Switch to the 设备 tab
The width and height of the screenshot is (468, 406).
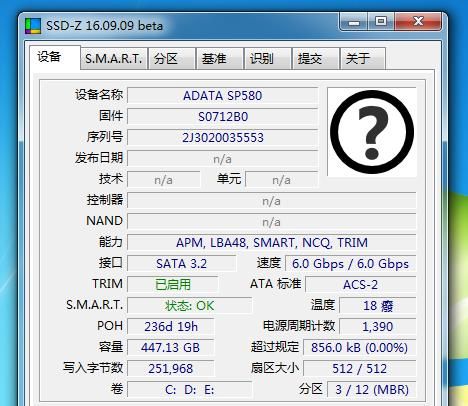click(55, 57)
